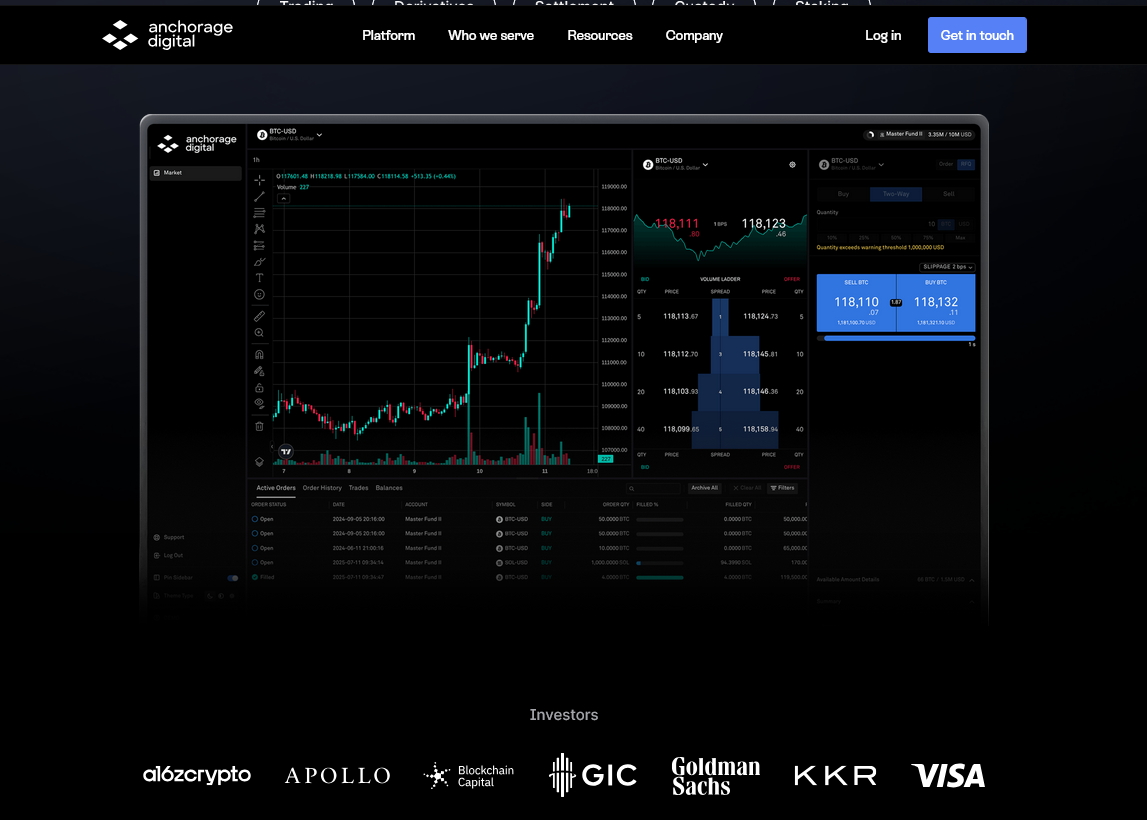Delete drawings with trash can icon
Viewport: 1147px width, 820px height.
coord(259,426)
